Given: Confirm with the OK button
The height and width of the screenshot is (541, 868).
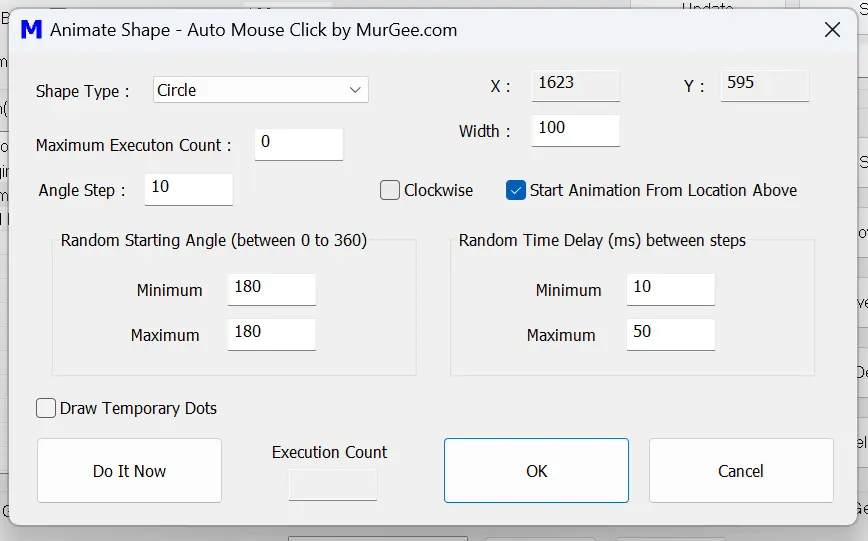Looking at the screenshot, I should click(536, 471).
